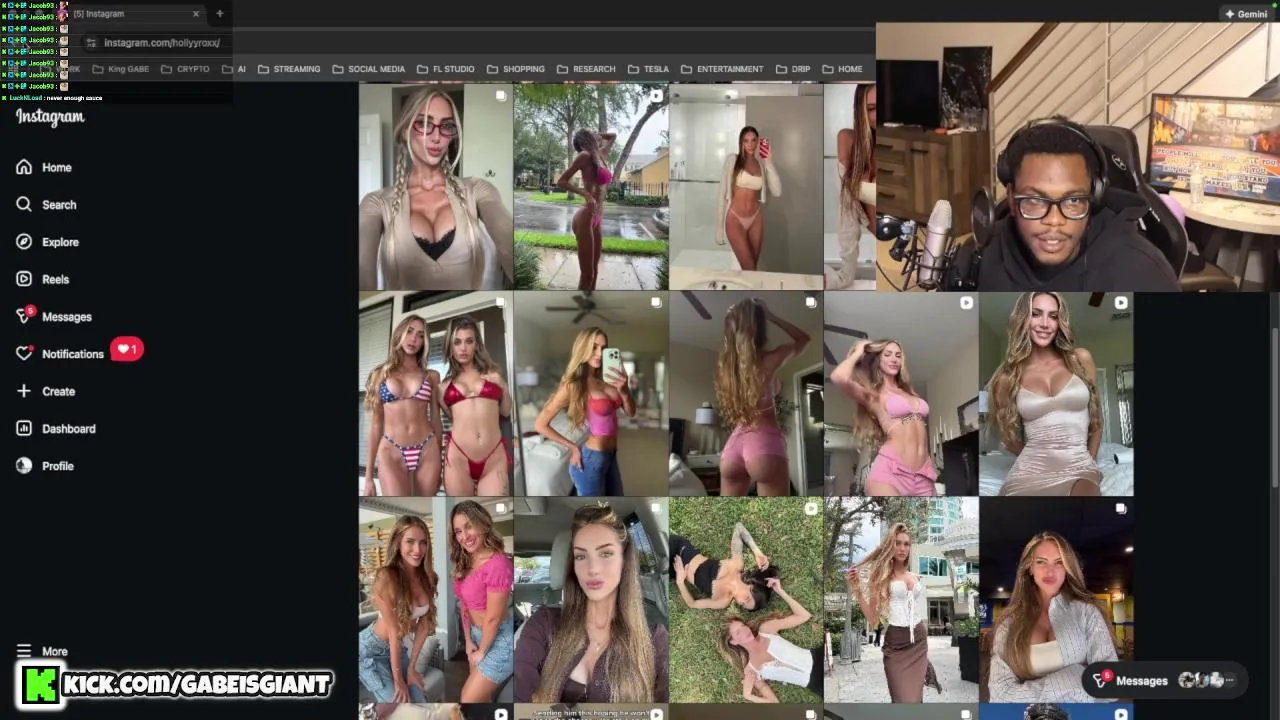Click the Search magnifier icon
This screenshot has width=1280, height=720.
click(x=24, y=204)
